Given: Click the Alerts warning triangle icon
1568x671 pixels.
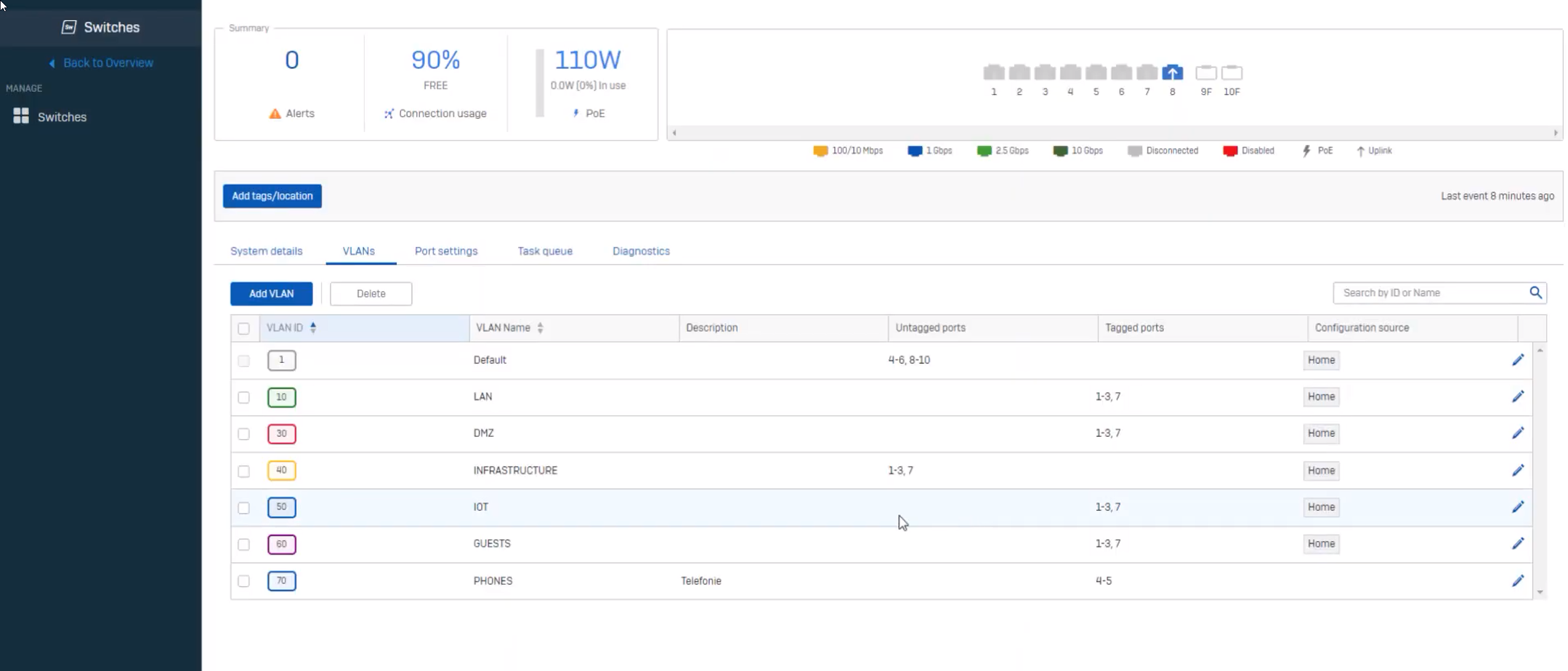Looking at the screenshot, I should pyautogui.click(x=275, y=114).
